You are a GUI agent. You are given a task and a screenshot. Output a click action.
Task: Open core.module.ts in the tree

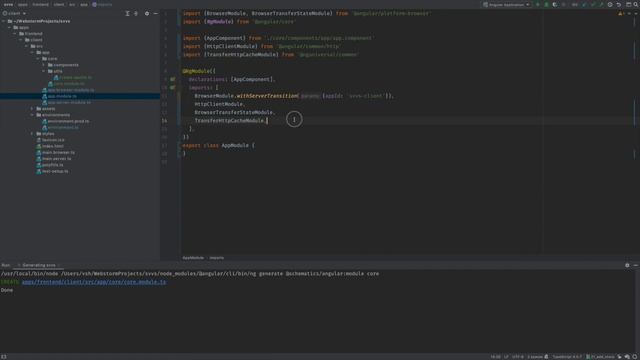(66, 84)
